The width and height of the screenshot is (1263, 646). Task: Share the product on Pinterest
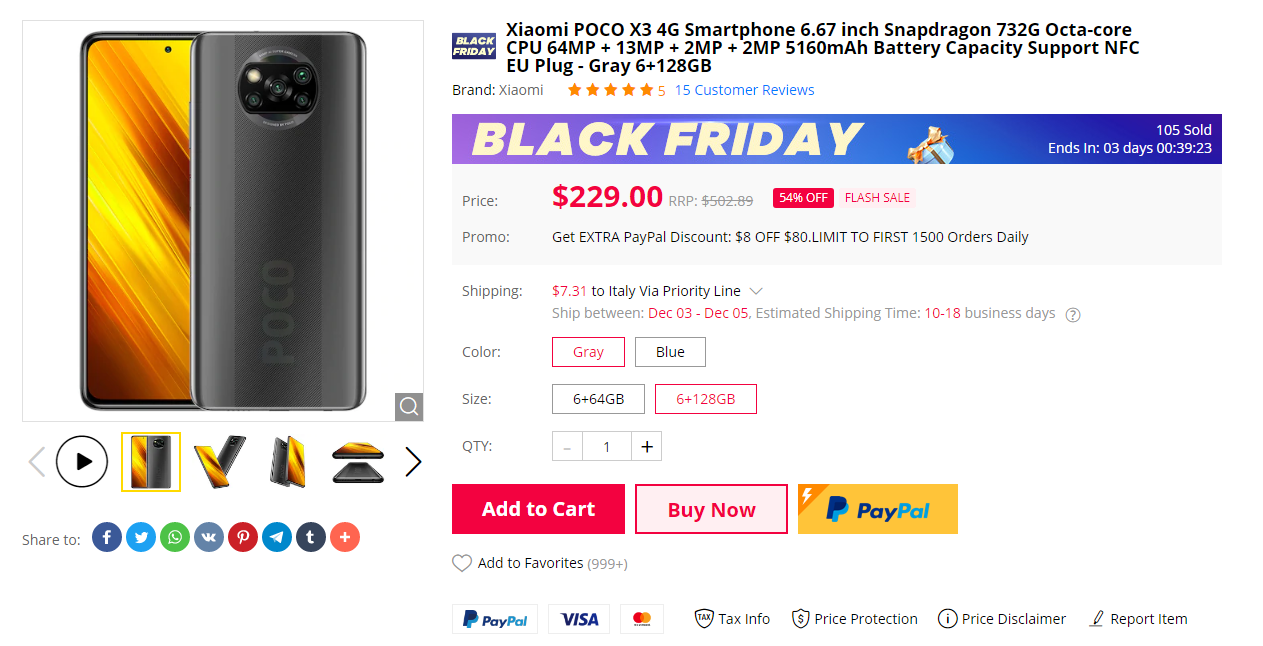click(243, 537)
